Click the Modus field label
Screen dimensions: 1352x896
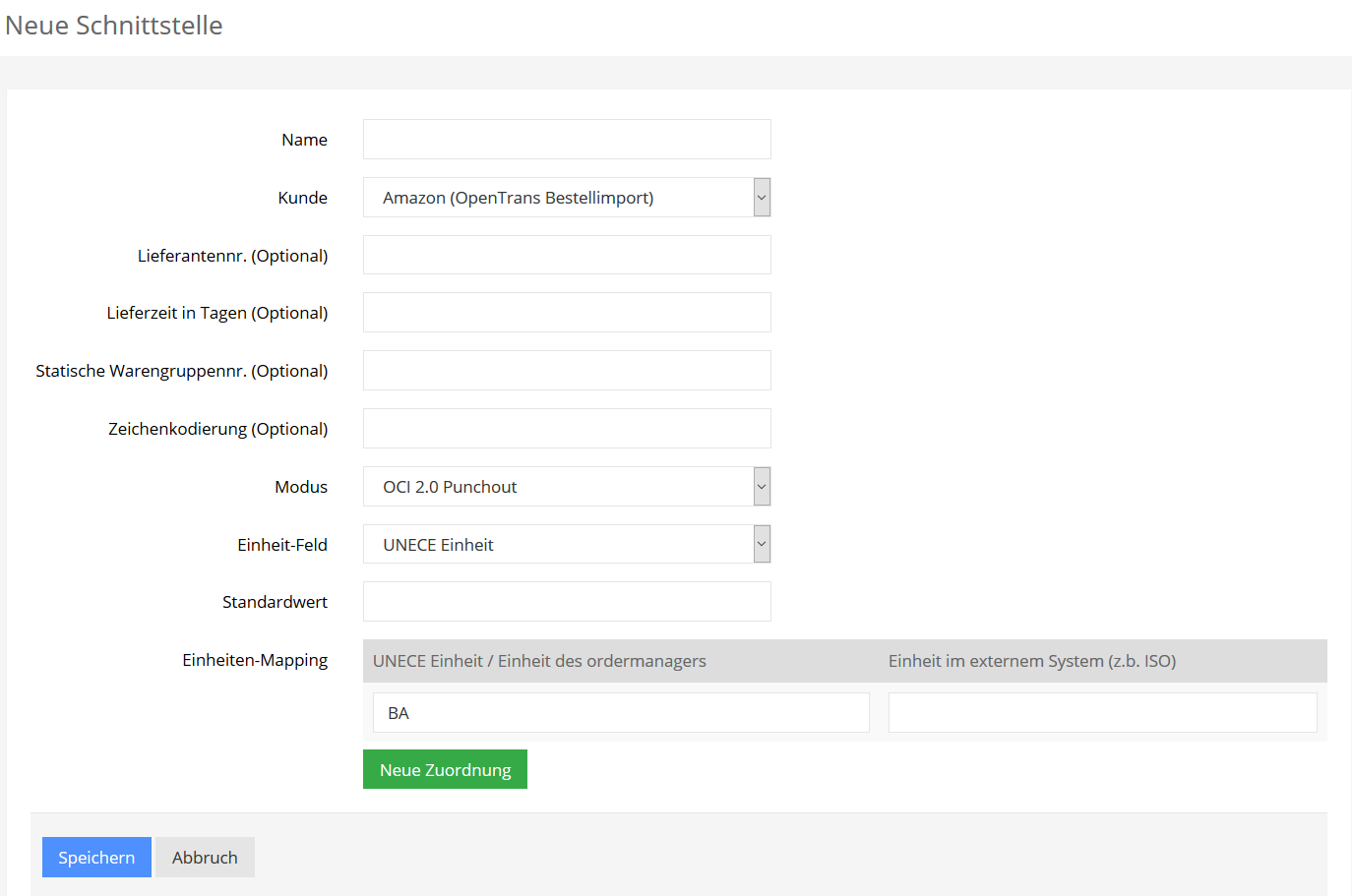click(x=301, y=487)
